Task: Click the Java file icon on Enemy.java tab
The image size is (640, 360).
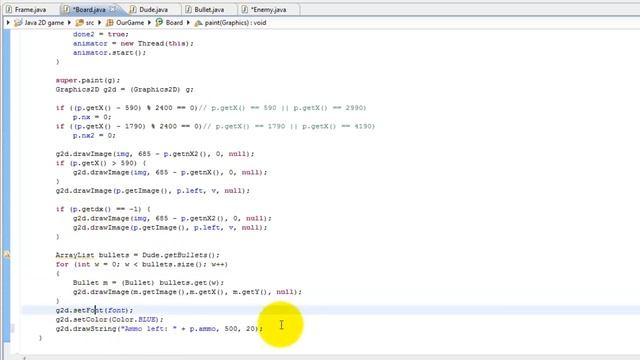Action: pyautogui.click(x=244, y=9)
